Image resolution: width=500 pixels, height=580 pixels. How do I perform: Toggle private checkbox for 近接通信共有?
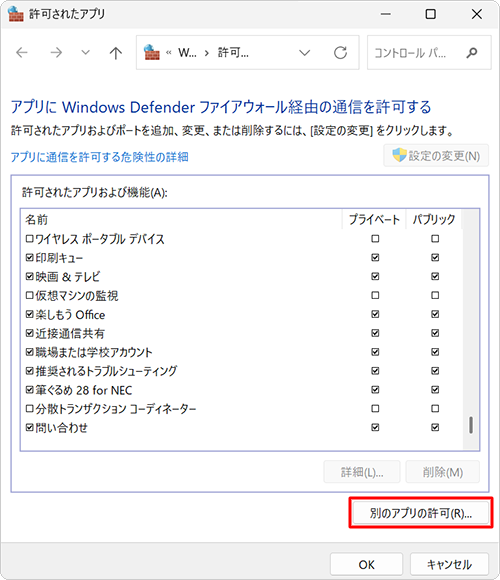[x=375, y=333]
